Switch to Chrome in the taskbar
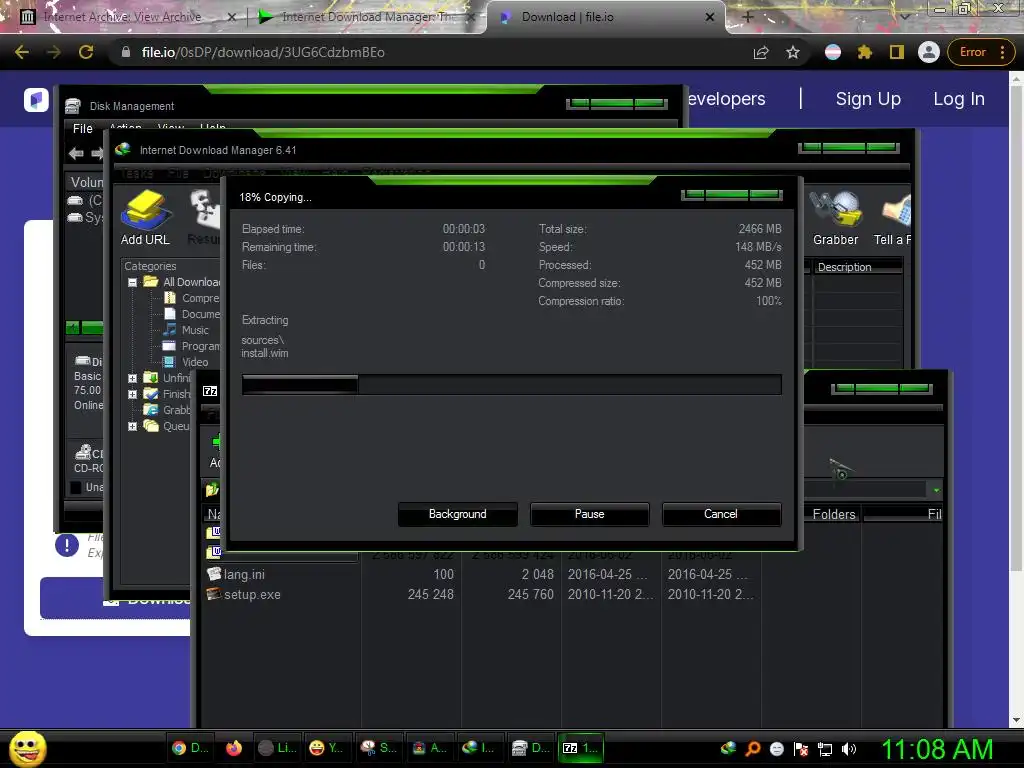 [x=190, y=748]
